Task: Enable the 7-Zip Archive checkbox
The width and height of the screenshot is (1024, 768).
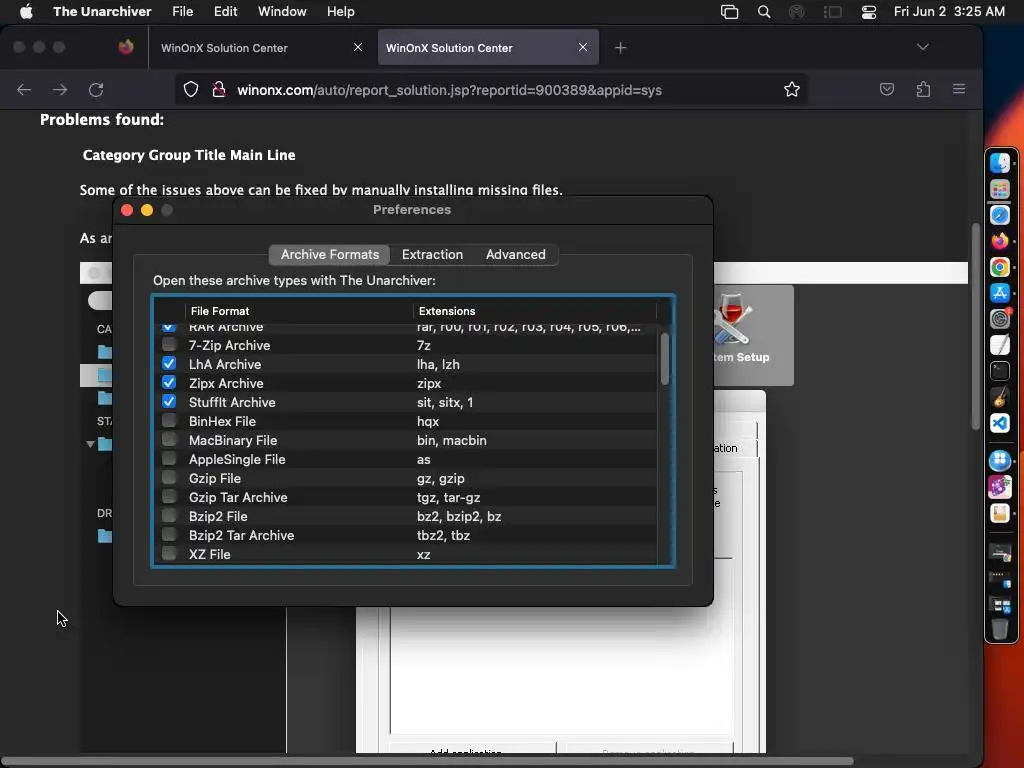Action: point(169,344)
